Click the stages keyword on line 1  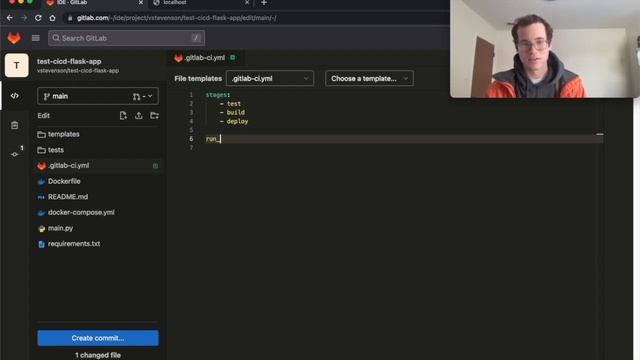216,95
